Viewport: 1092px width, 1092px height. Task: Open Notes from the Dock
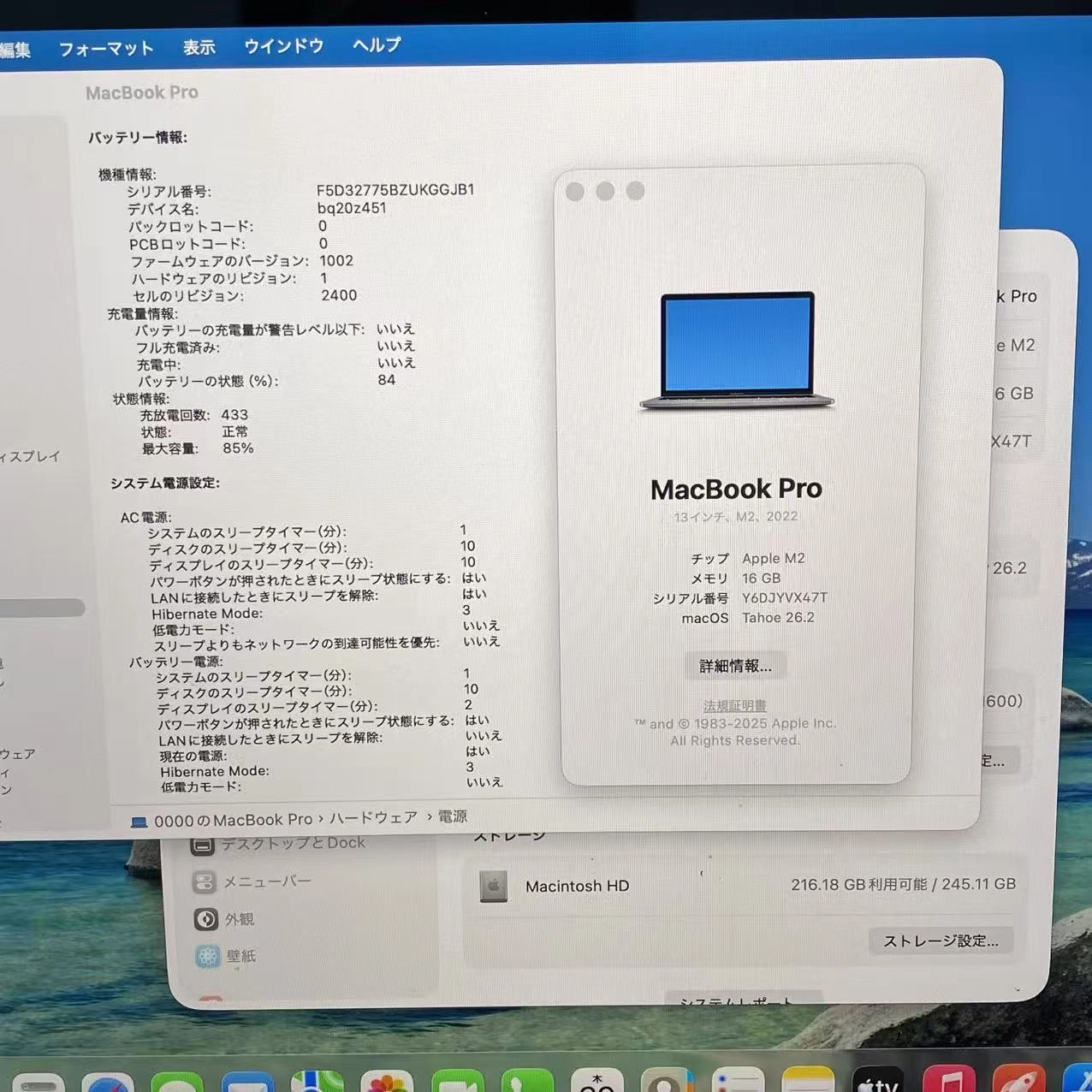[808, 1080]
